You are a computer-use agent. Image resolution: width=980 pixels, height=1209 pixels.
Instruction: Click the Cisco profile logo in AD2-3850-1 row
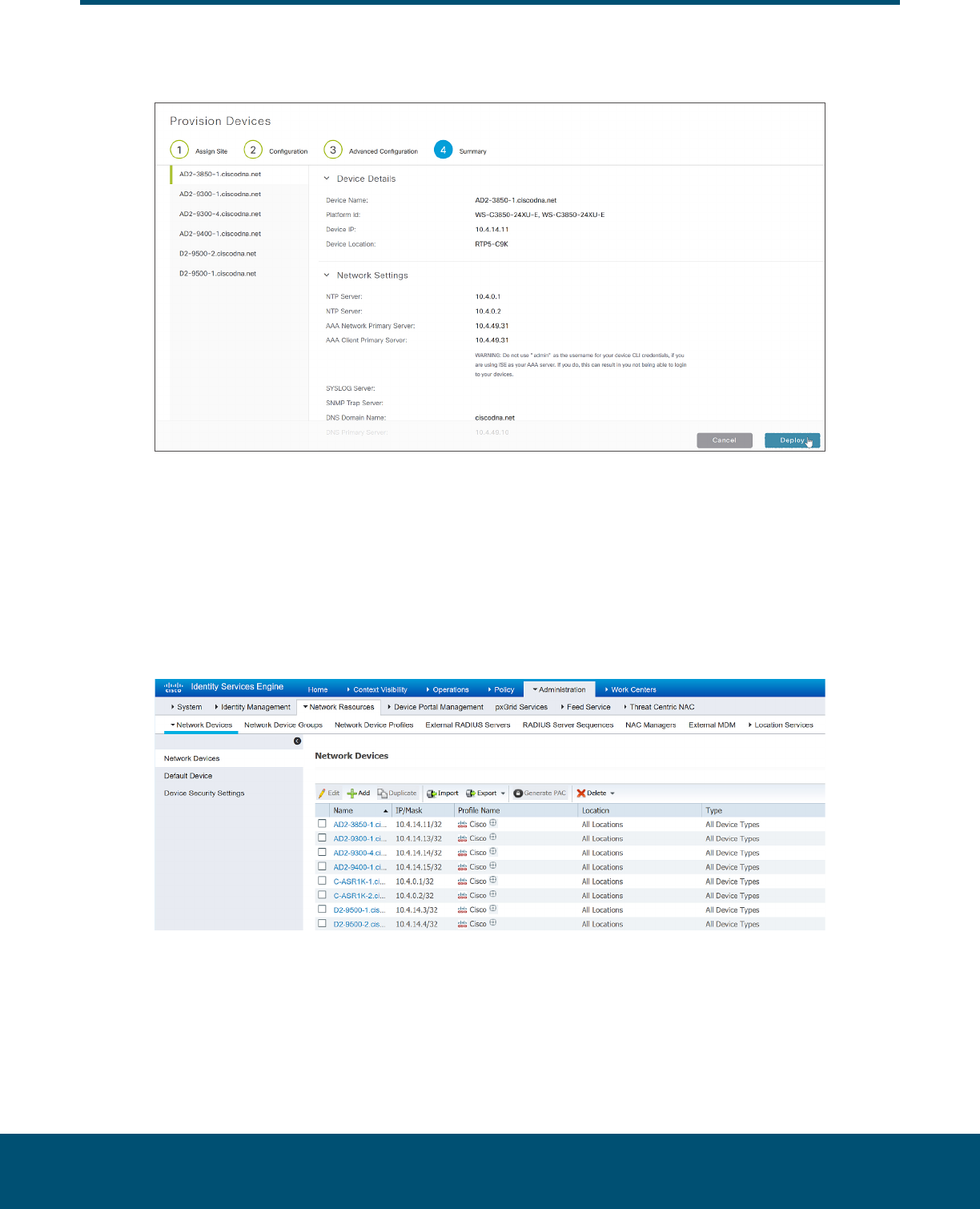[x=462, y=825]
